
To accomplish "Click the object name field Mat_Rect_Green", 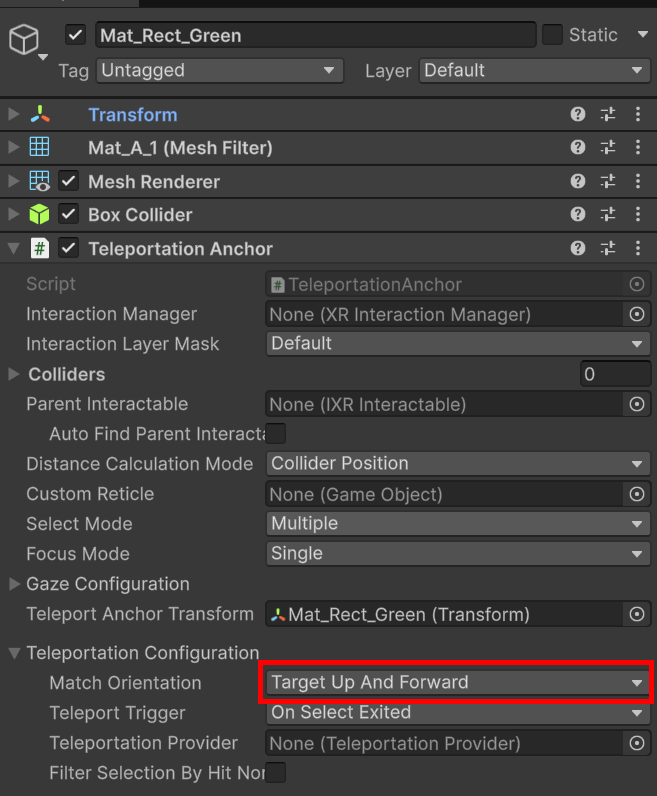I will coord(315,35).
